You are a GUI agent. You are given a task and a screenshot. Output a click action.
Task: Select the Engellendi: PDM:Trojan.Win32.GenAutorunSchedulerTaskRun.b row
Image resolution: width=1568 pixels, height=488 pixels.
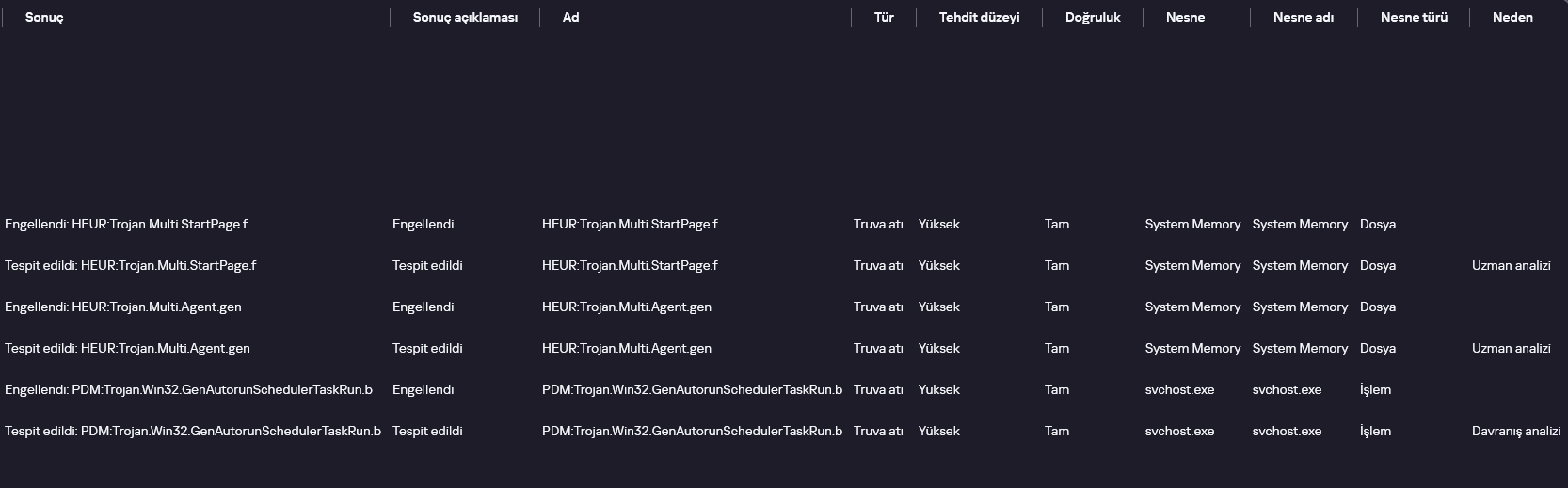coord(784,389)
